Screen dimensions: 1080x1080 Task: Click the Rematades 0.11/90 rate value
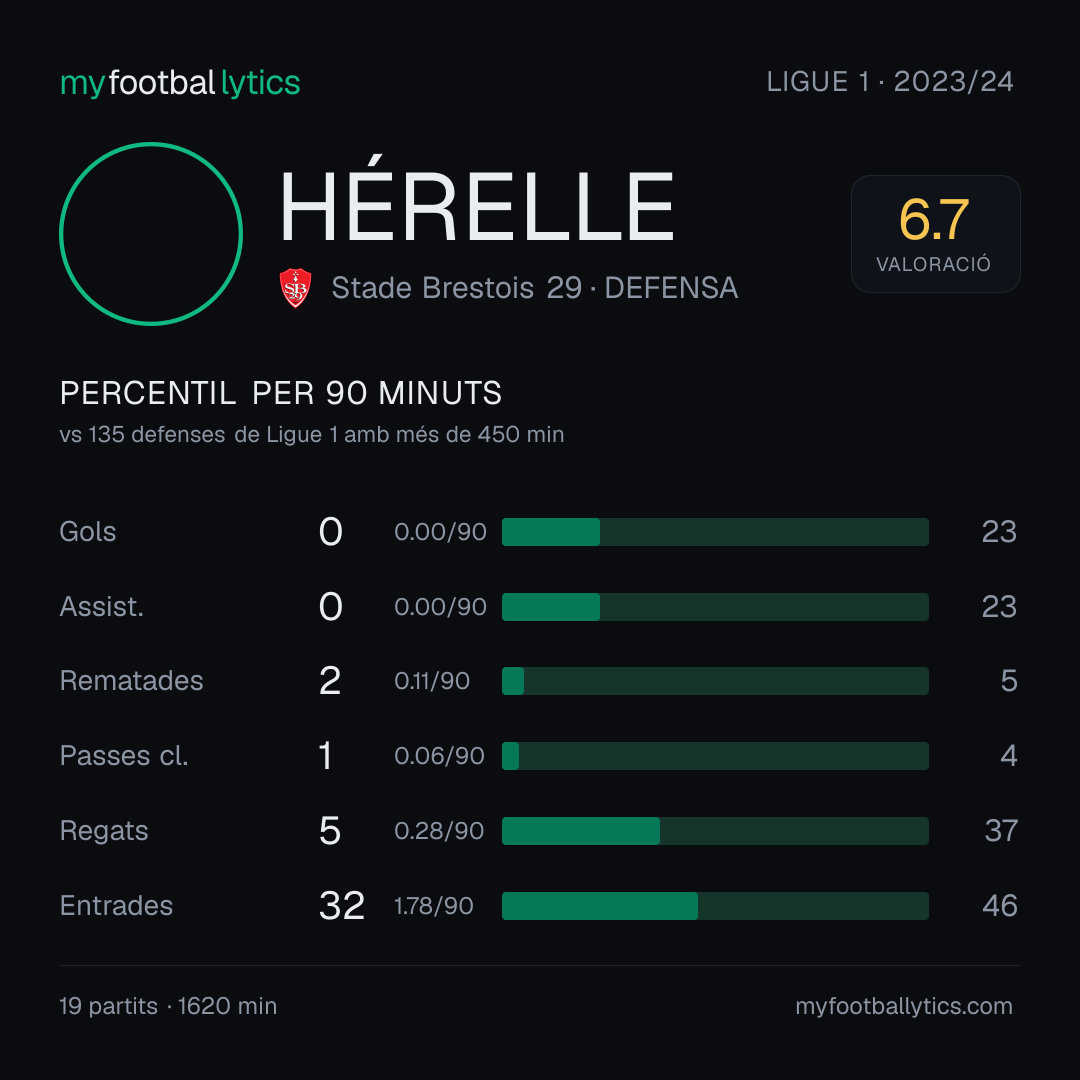tap(432, 681)
